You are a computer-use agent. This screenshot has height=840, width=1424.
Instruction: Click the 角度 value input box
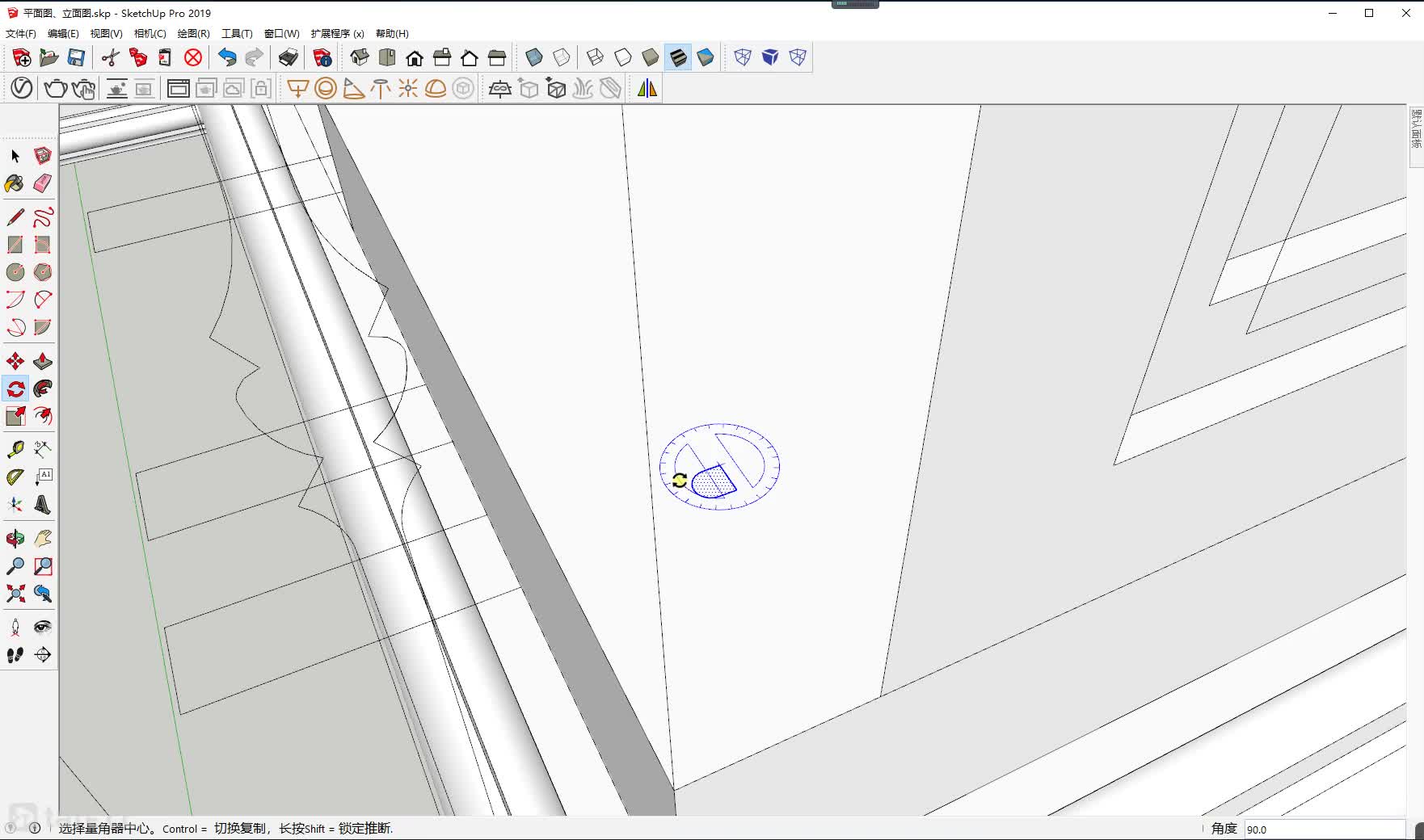tap(1325, 829)
